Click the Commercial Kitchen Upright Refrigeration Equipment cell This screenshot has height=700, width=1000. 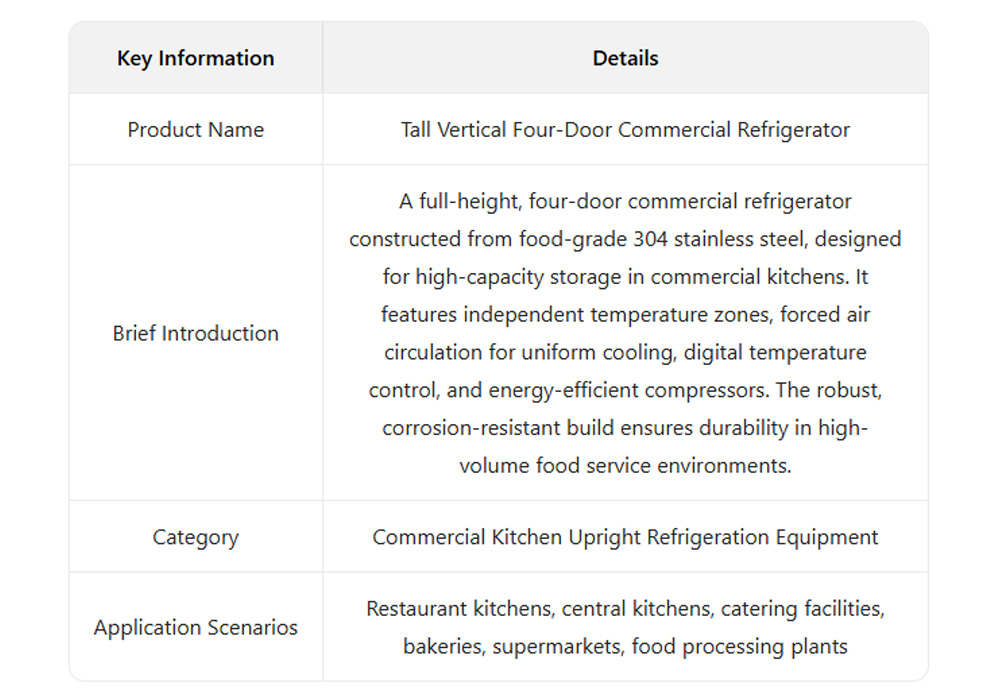point(625,537)
